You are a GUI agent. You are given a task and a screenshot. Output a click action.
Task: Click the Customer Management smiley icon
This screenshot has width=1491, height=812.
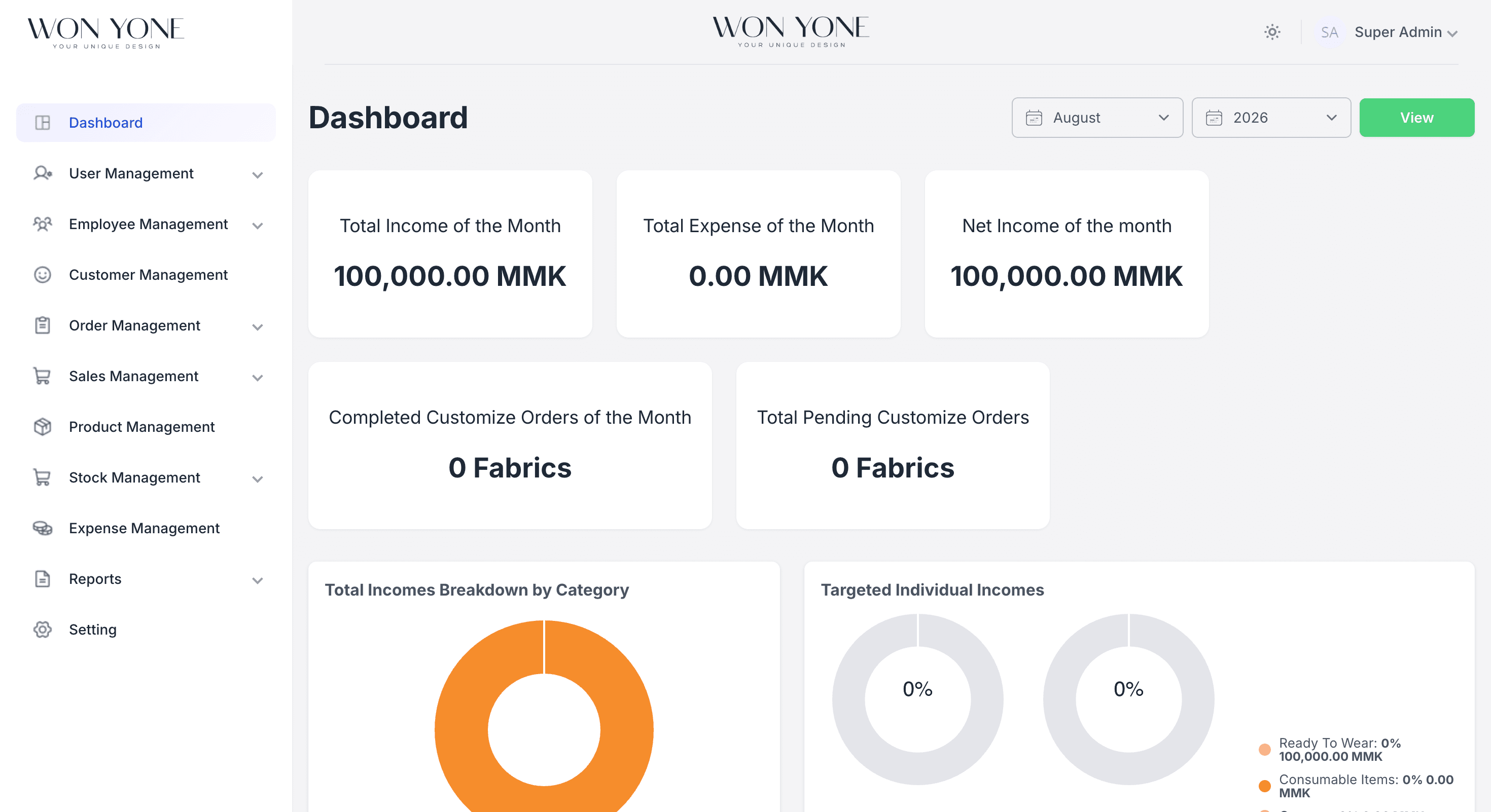[x=42, y=275]
